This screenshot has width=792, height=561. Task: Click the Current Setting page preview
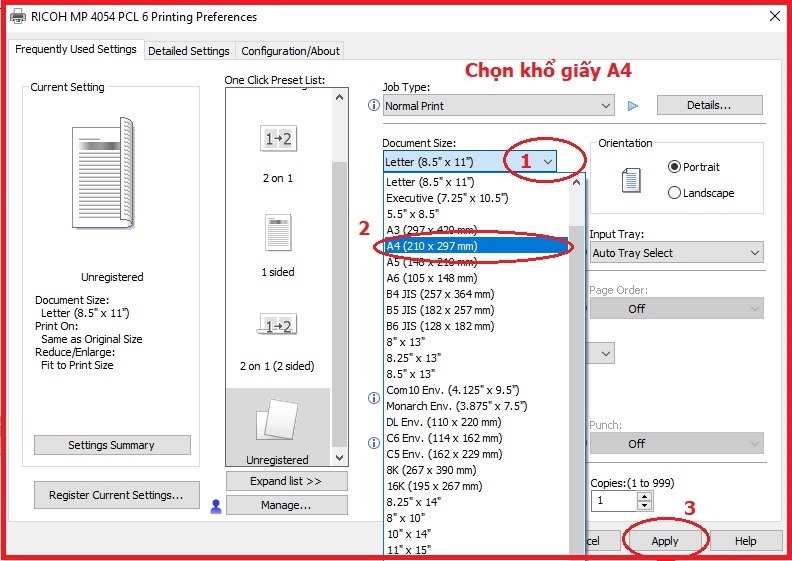point(103,172)
